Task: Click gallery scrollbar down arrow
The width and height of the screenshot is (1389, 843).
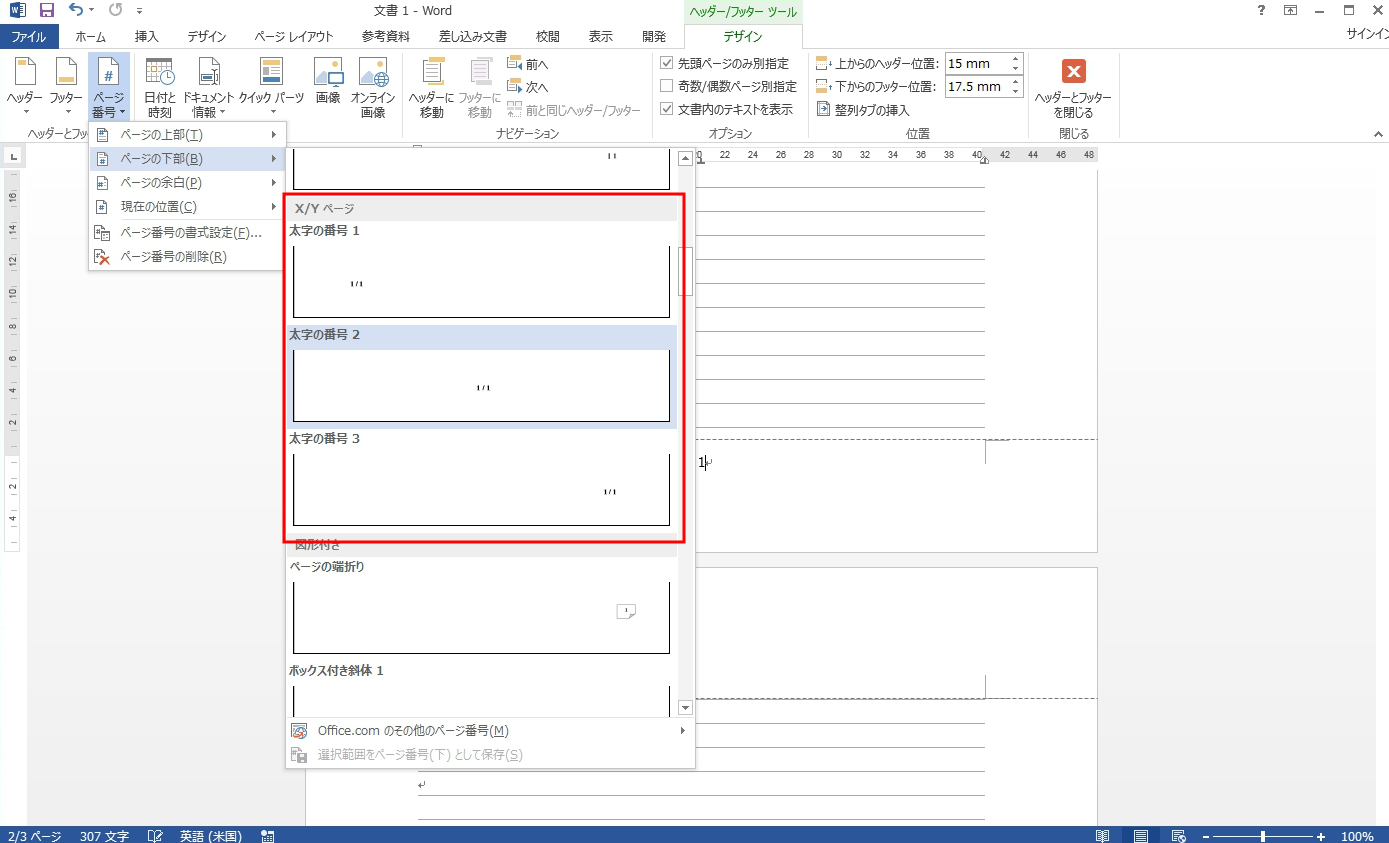Action: coord(685,708)
